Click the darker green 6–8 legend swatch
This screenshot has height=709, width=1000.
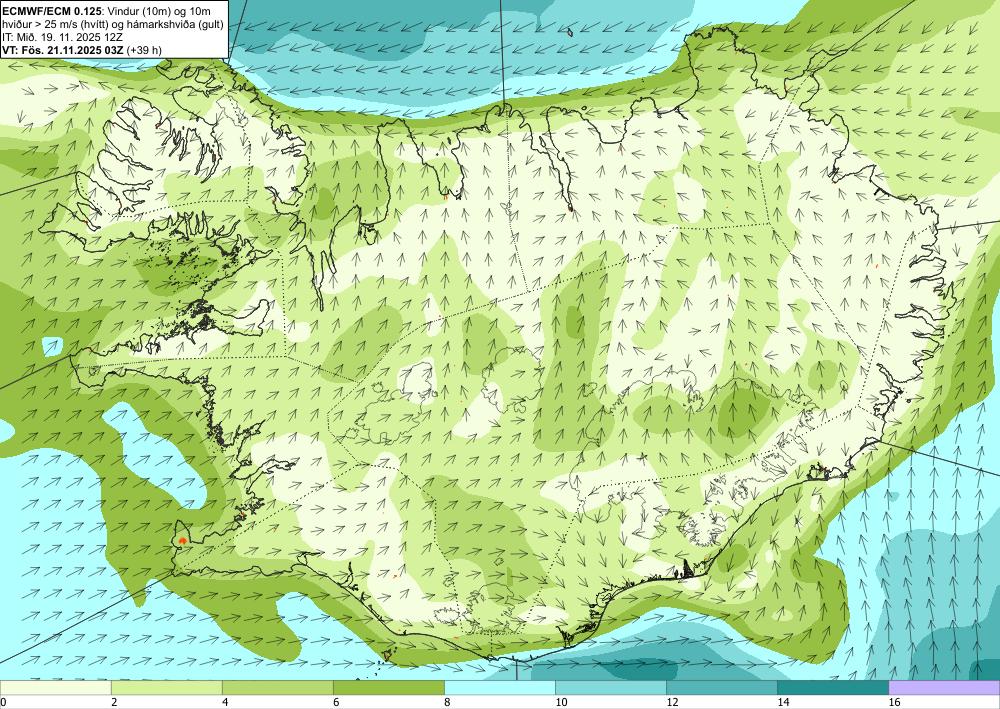(x=388, y=687)
